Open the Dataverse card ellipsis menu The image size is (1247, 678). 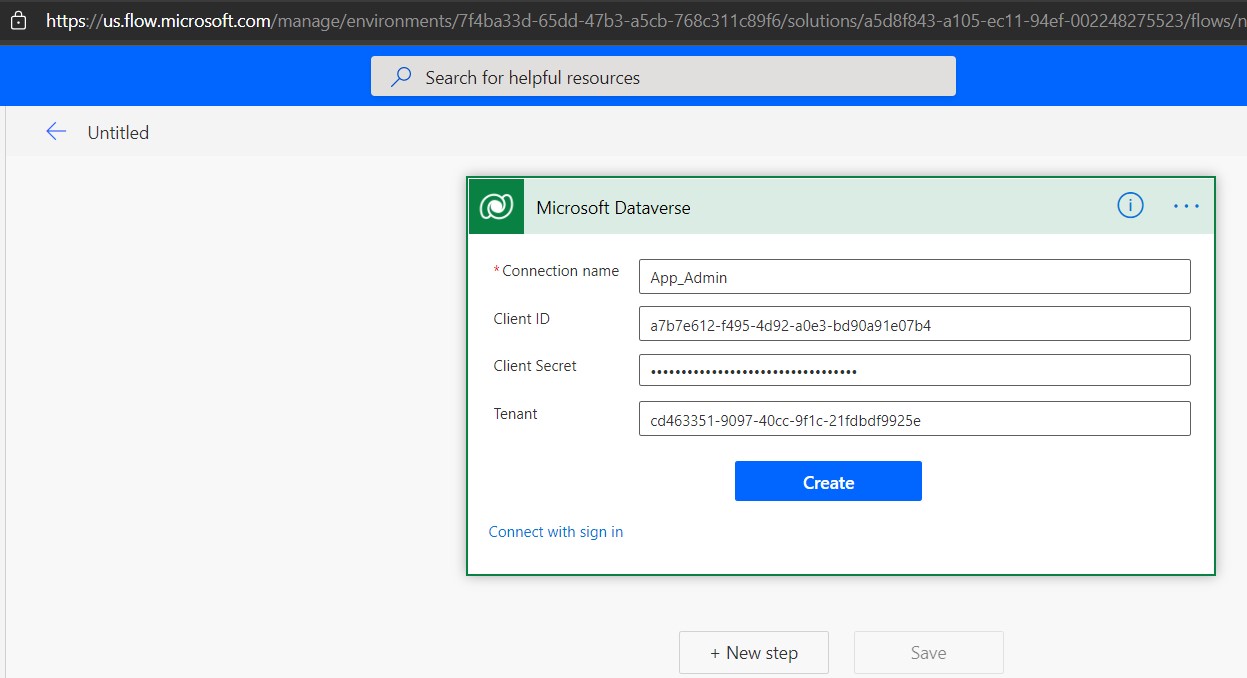click(1186, 206)
